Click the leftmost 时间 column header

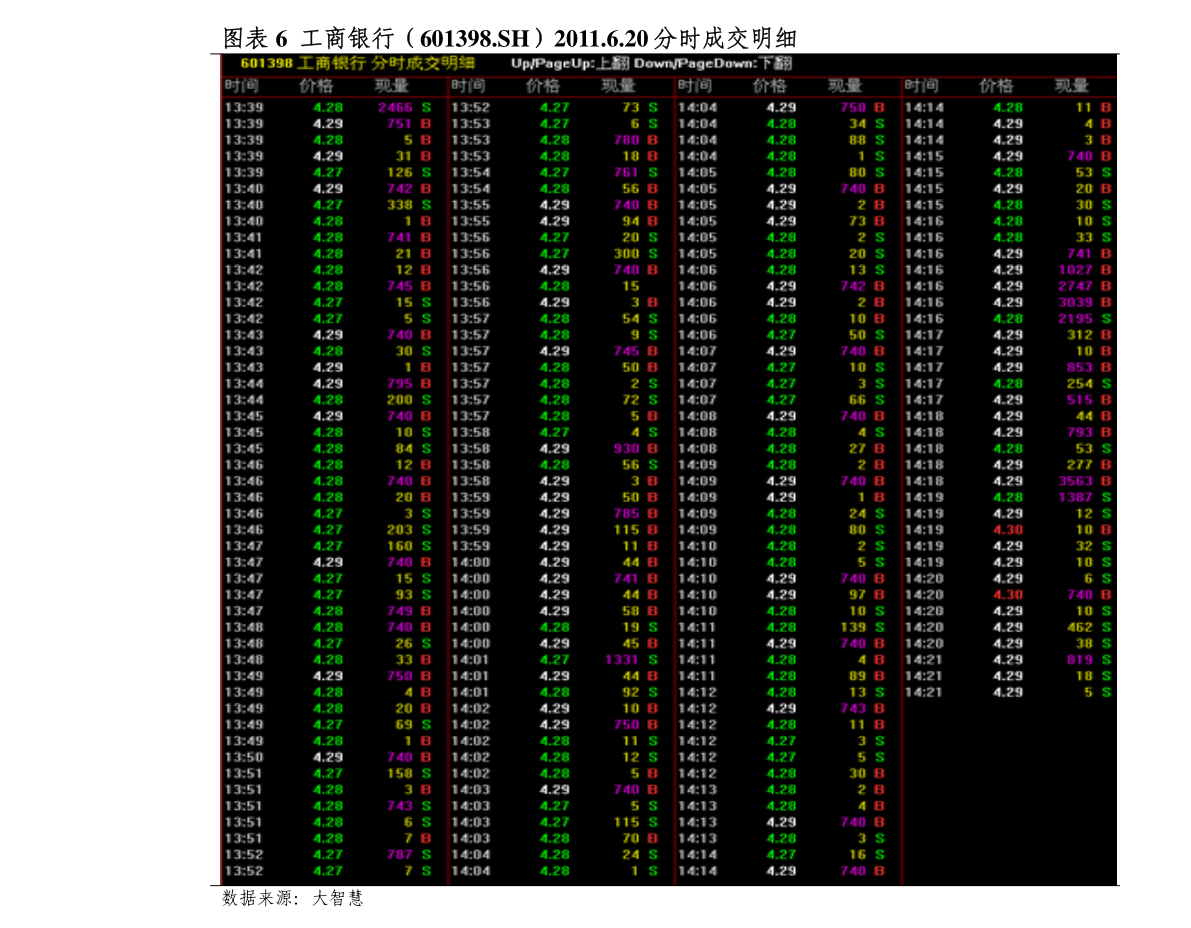click(242, 86)
